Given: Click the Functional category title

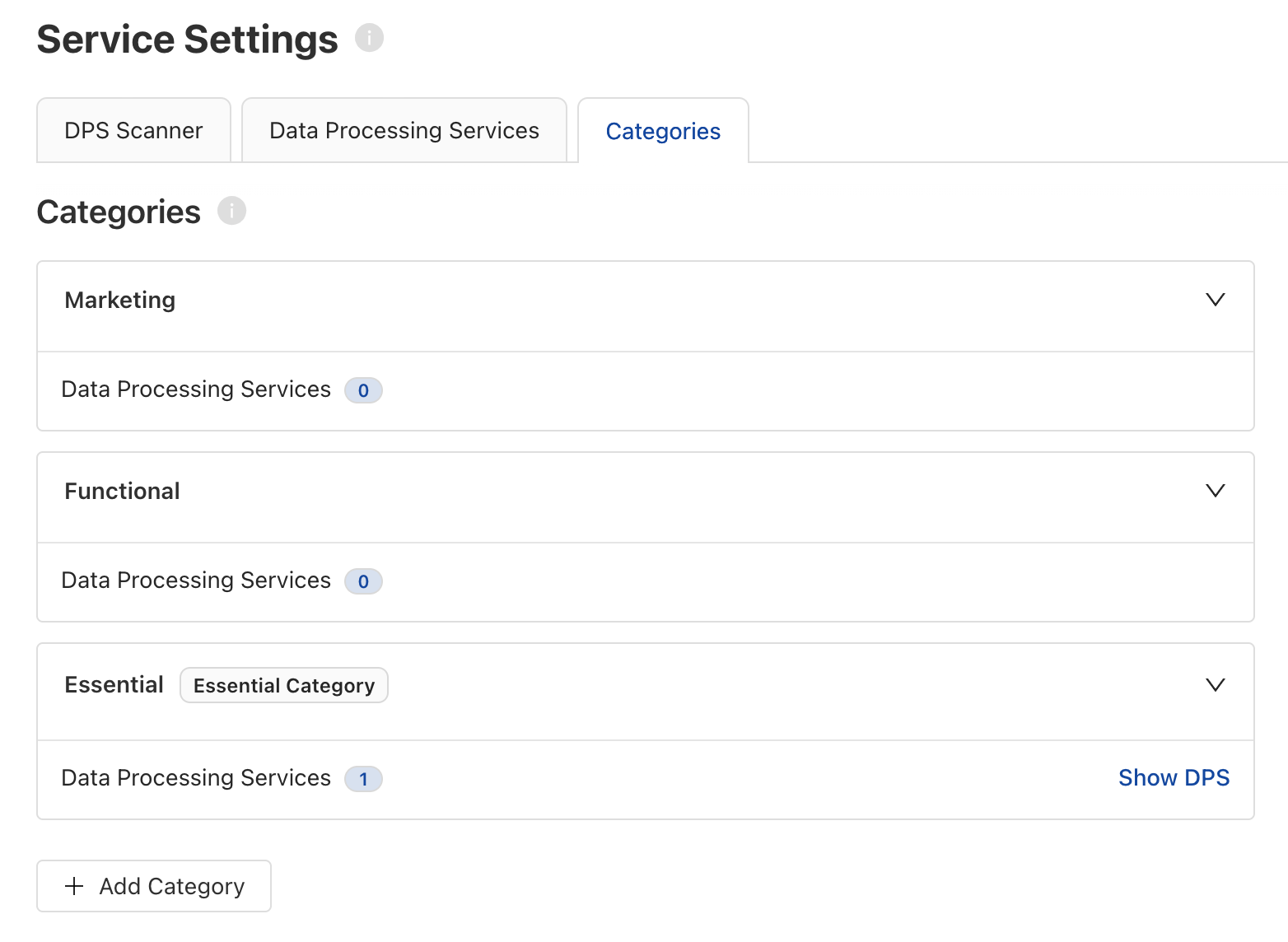Looking at the screenshot, I should (x=122, y=491).
